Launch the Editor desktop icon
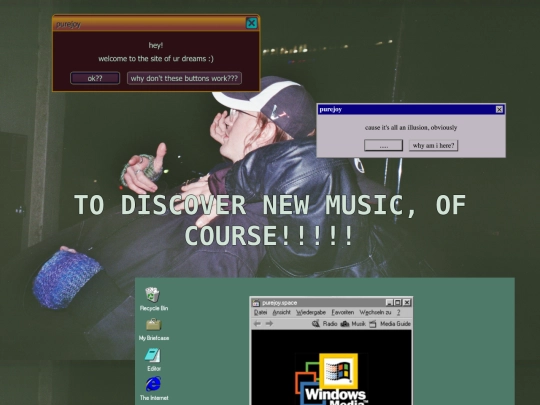This screenshot has height=405, width=540. [x=154, y=360]
